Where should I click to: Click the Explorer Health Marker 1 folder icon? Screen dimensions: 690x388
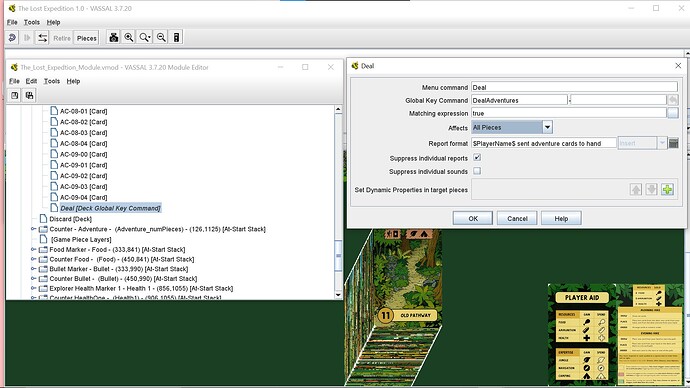point(43,289)
